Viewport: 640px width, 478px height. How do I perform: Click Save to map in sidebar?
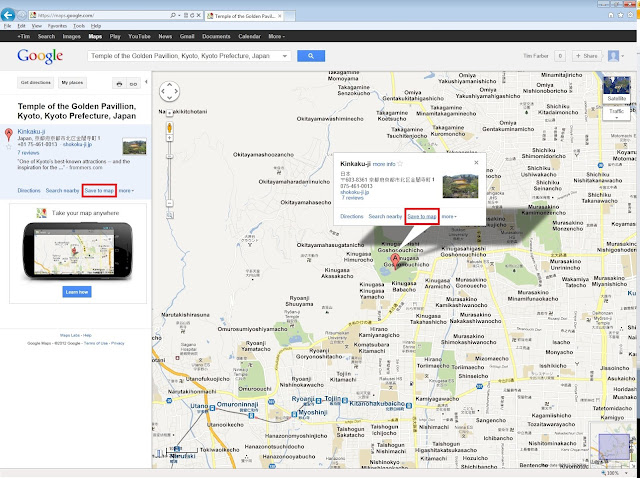click(99, 191)
